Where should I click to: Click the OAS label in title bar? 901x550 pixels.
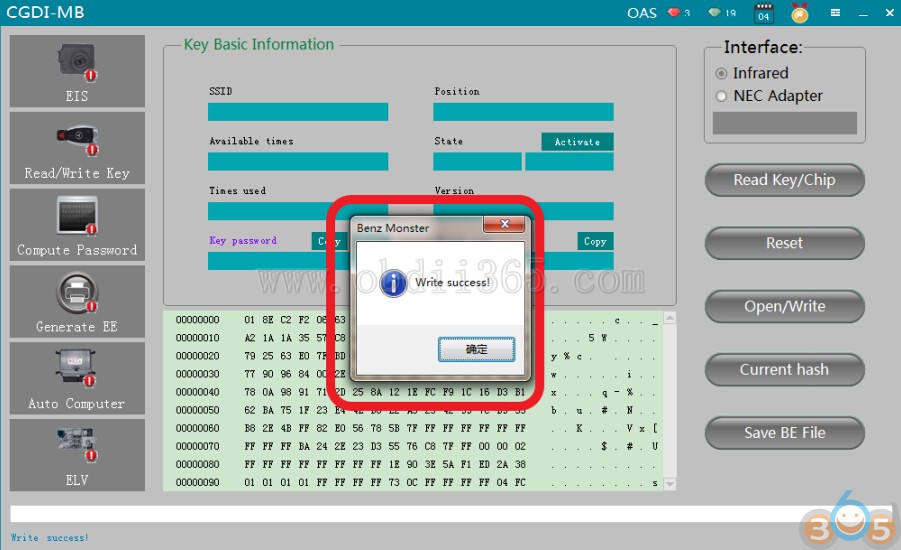pyautogui.click(x=641, y=13)
